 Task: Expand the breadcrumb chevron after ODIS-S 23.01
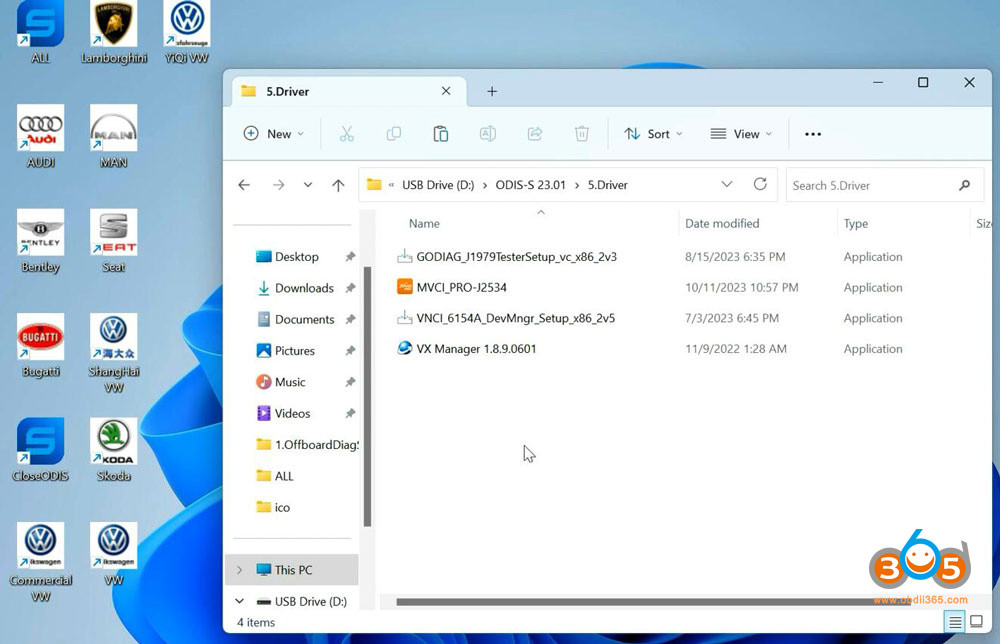(x=577, y=185)
